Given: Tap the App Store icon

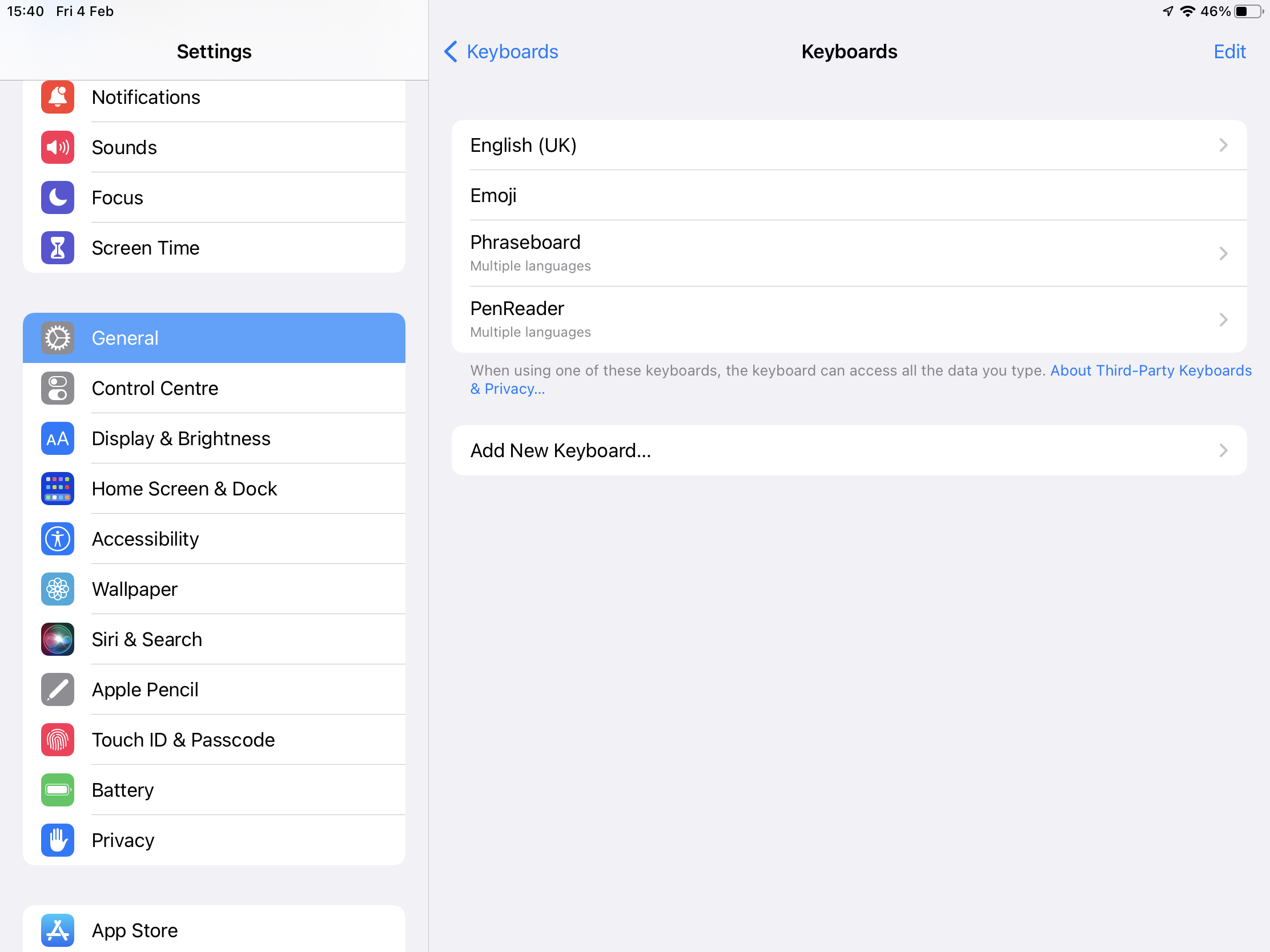Looking at the screenshot, I should 58,930.
